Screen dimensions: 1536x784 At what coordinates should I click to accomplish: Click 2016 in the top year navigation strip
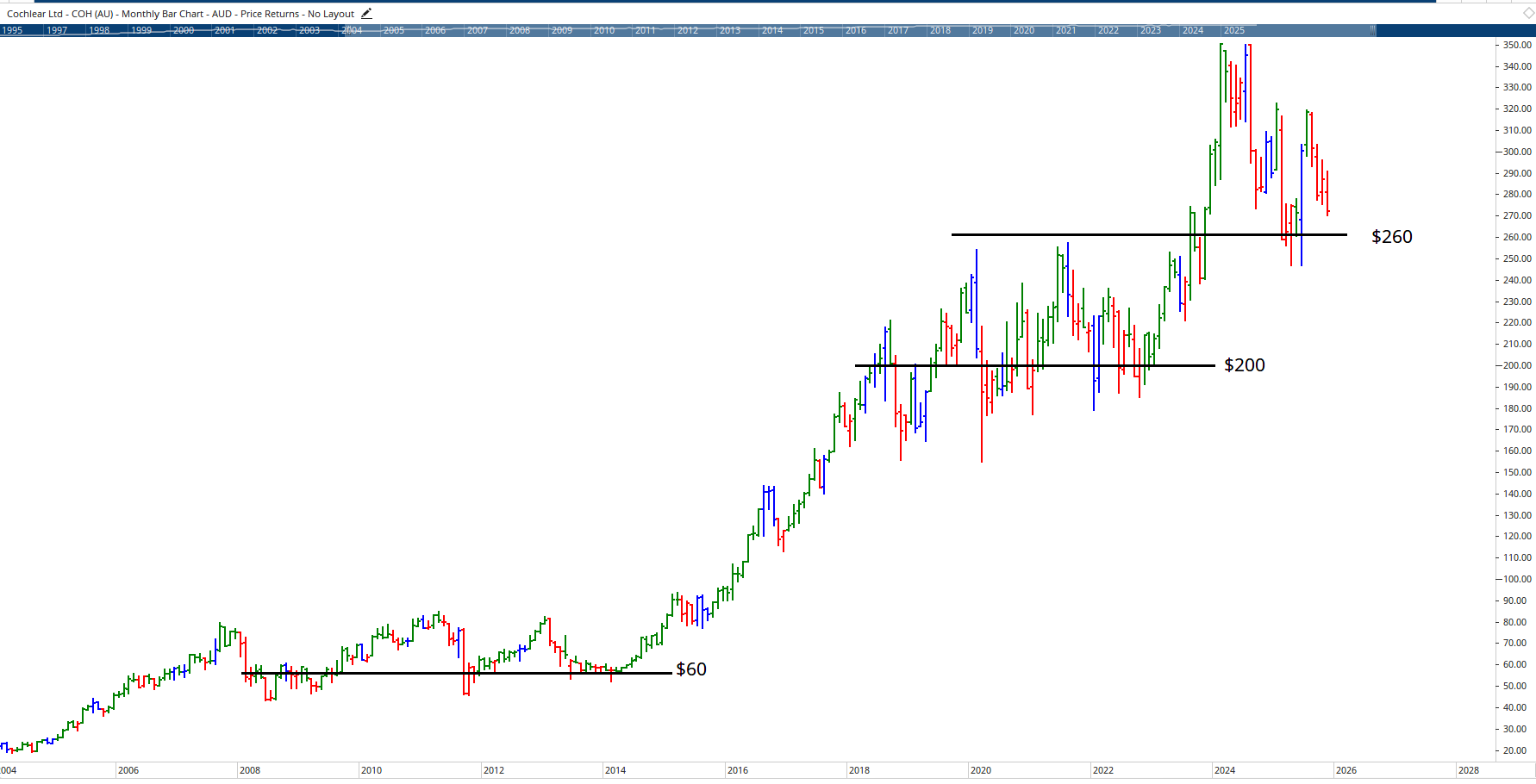coord(854,30)
